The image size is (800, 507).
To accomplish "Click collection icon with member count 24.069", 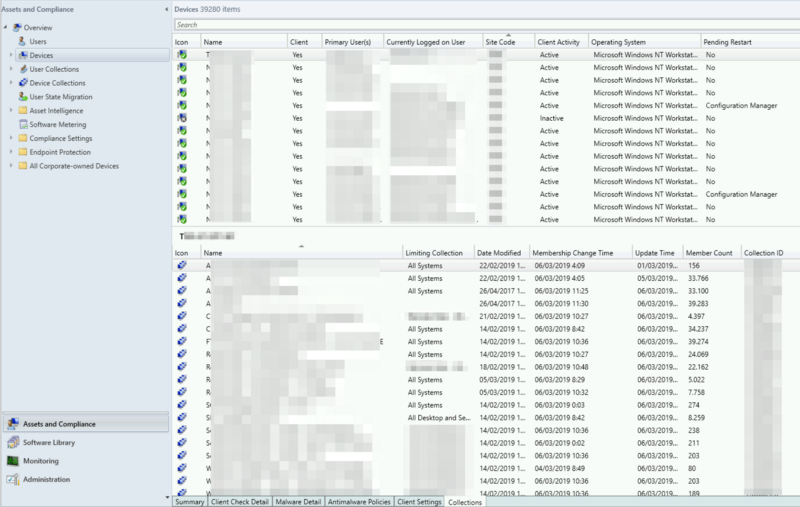I will (x=182, y=354).
